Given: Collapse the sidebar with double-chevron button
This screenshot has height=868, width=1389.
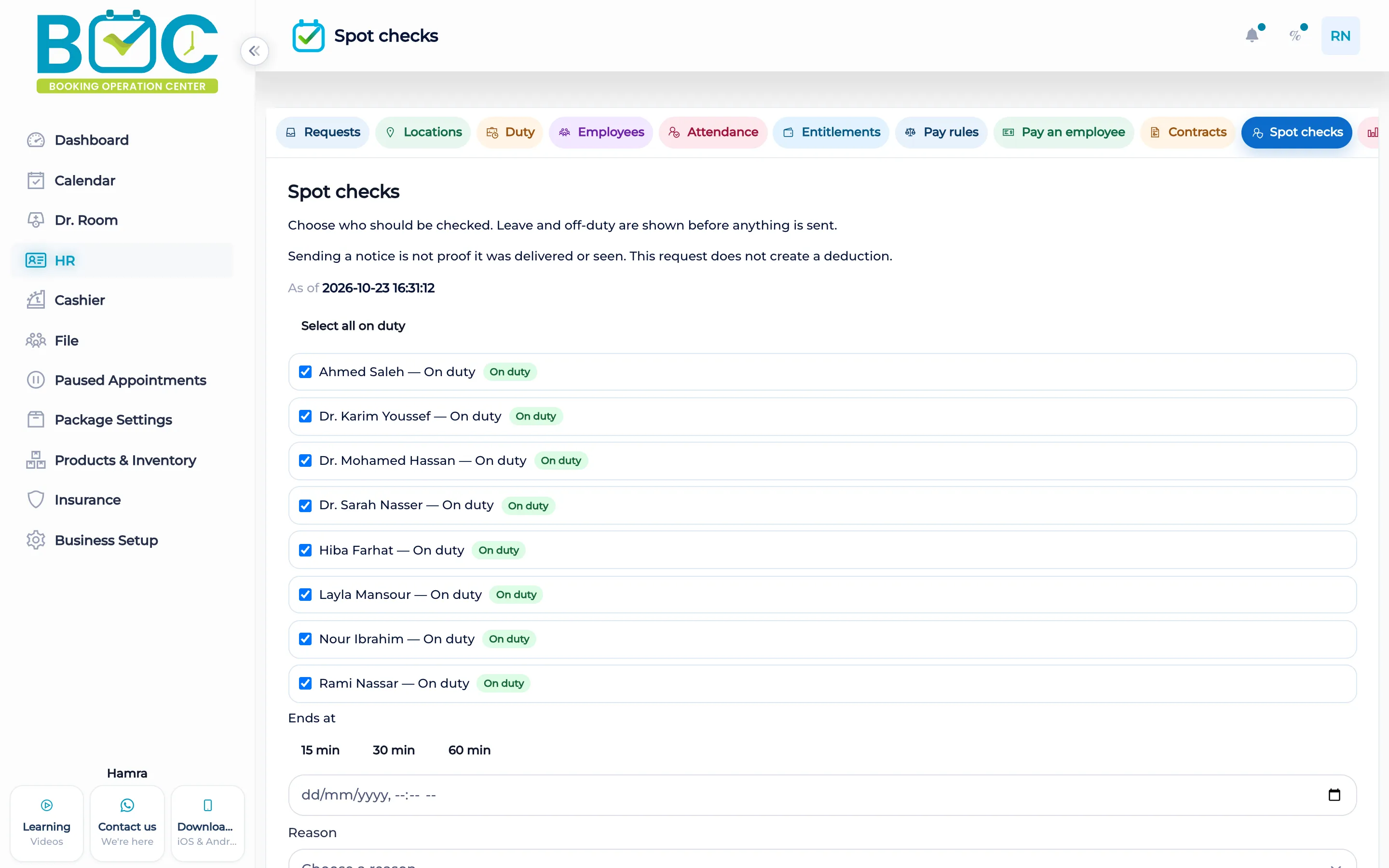Looking at the screenshot, I should point(254,51).
